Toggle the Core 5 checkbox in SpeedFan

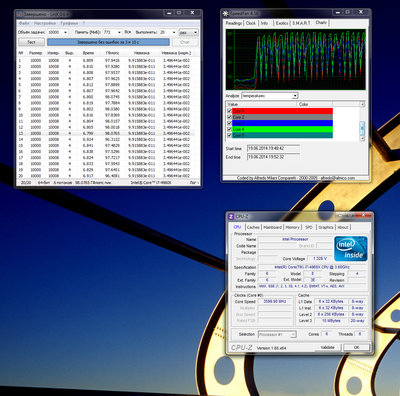(229, 135)
